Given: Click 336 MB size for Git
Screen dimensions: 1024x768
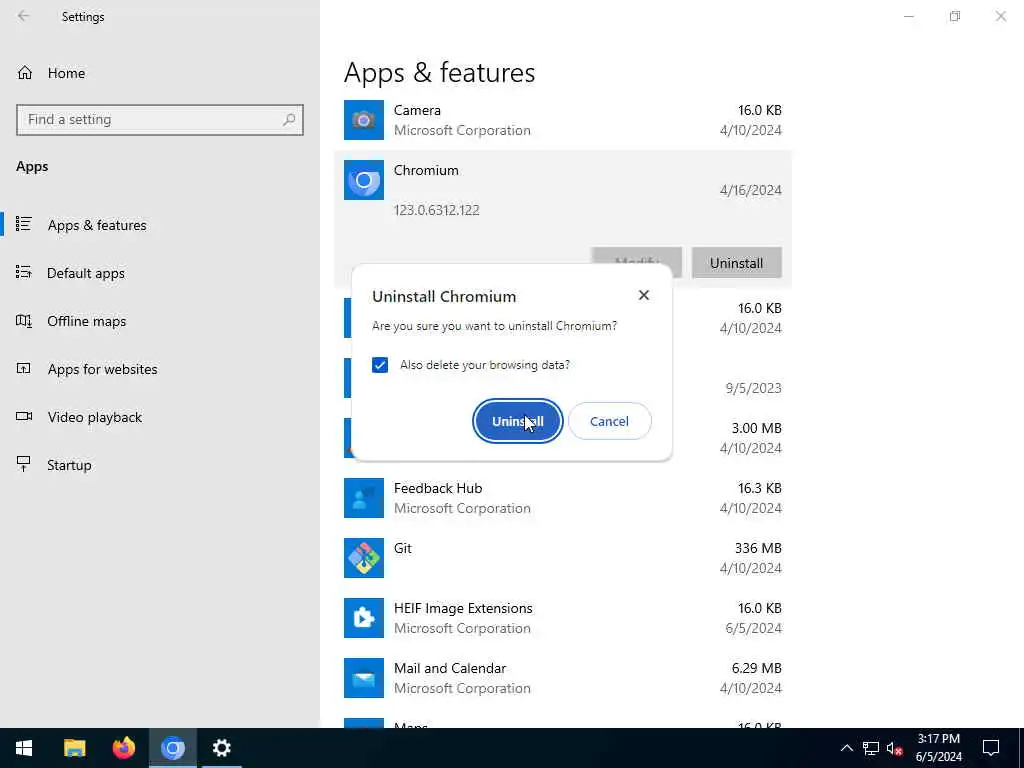Looking at the screenshot, I should (x=758, y=549).
